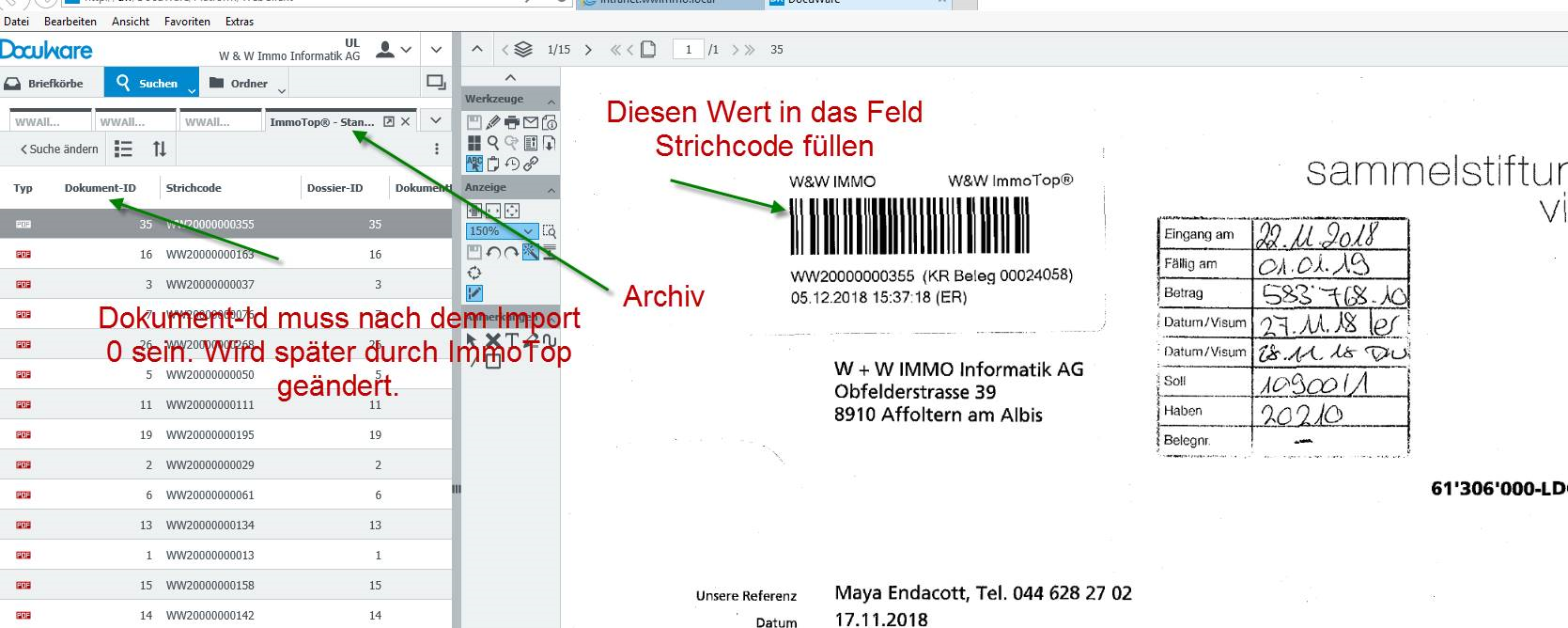1568x628 pixels.
Task: Select row with Strichcode WW20000000195
Action: click(x=225, y=434)
